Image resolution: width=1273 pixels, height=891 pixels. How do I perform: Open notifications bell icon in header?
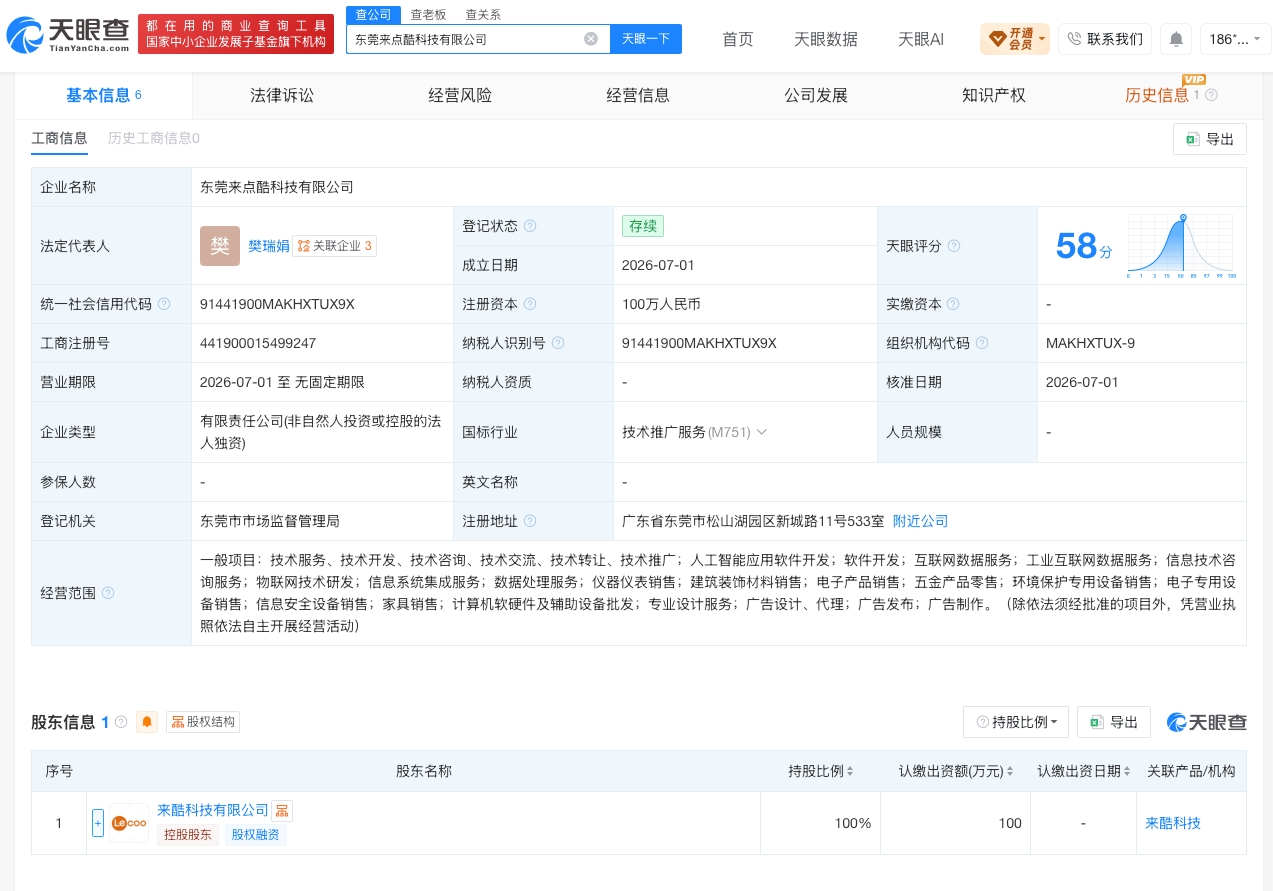pos(1176,39)
